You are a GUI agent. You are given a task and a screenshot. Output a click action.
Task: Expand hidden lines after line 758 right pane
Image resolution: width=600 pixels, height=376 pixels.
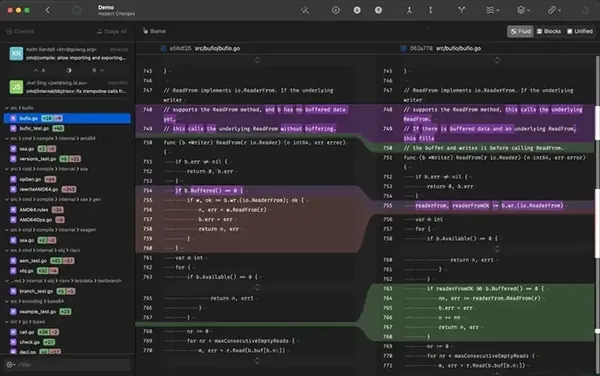(x=497, y=249)
